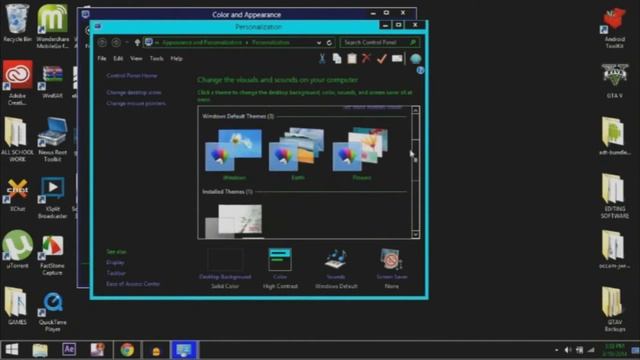Viewport: 640px width, 360px height.
Task: Select the FastStone Capture desktop icon
Action: tap(53, 256)
